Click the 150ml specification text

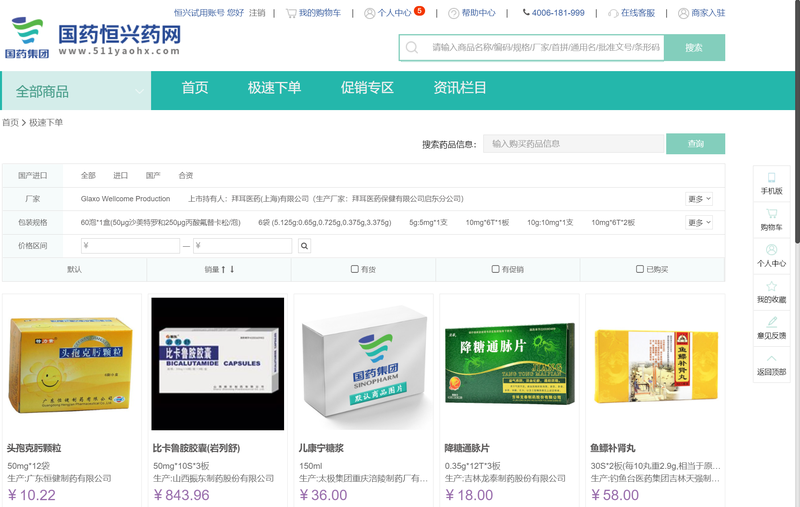click(x=311, y=466)
